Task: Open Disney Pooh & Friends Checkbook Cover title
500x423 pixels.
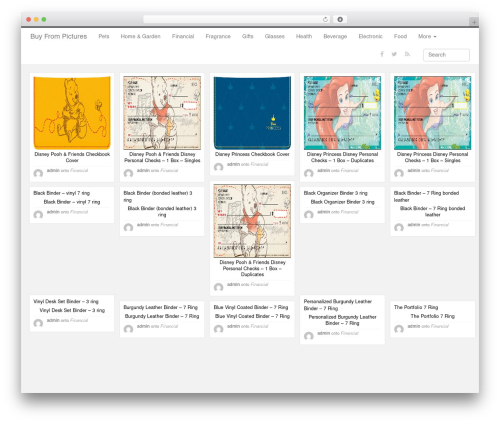Action: click(72, 157)
